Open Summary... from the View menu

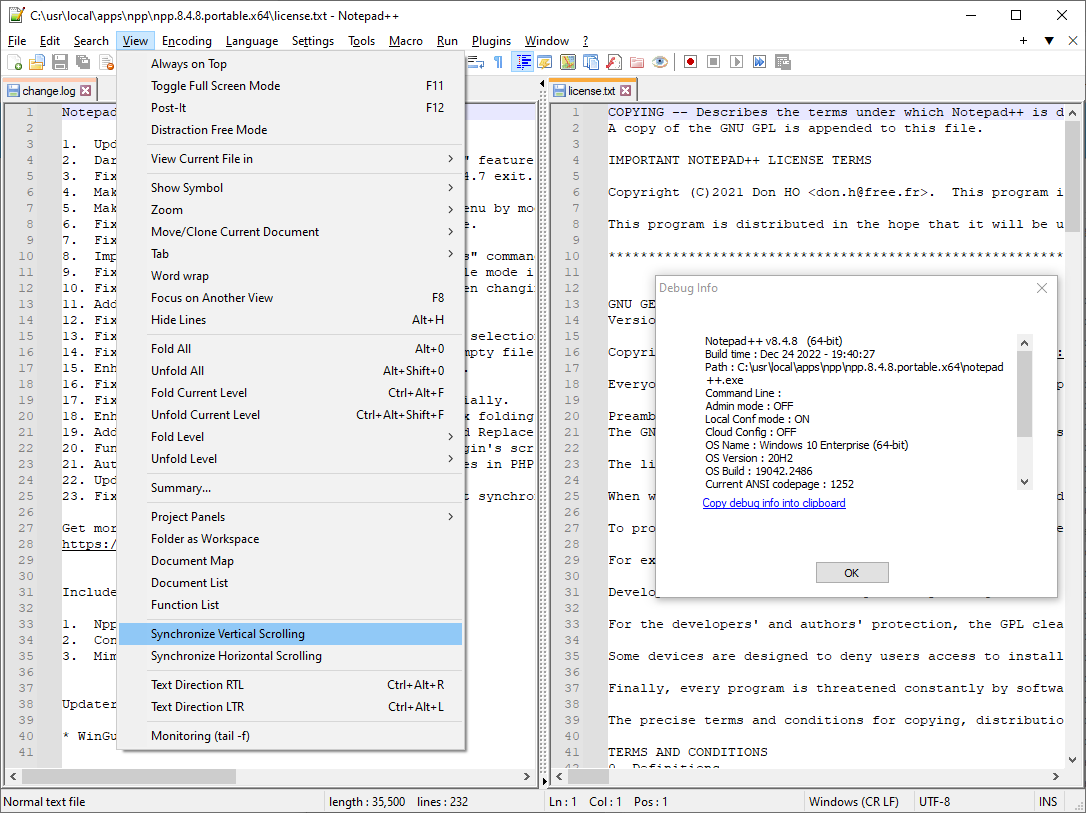click(x=291, y=488)
